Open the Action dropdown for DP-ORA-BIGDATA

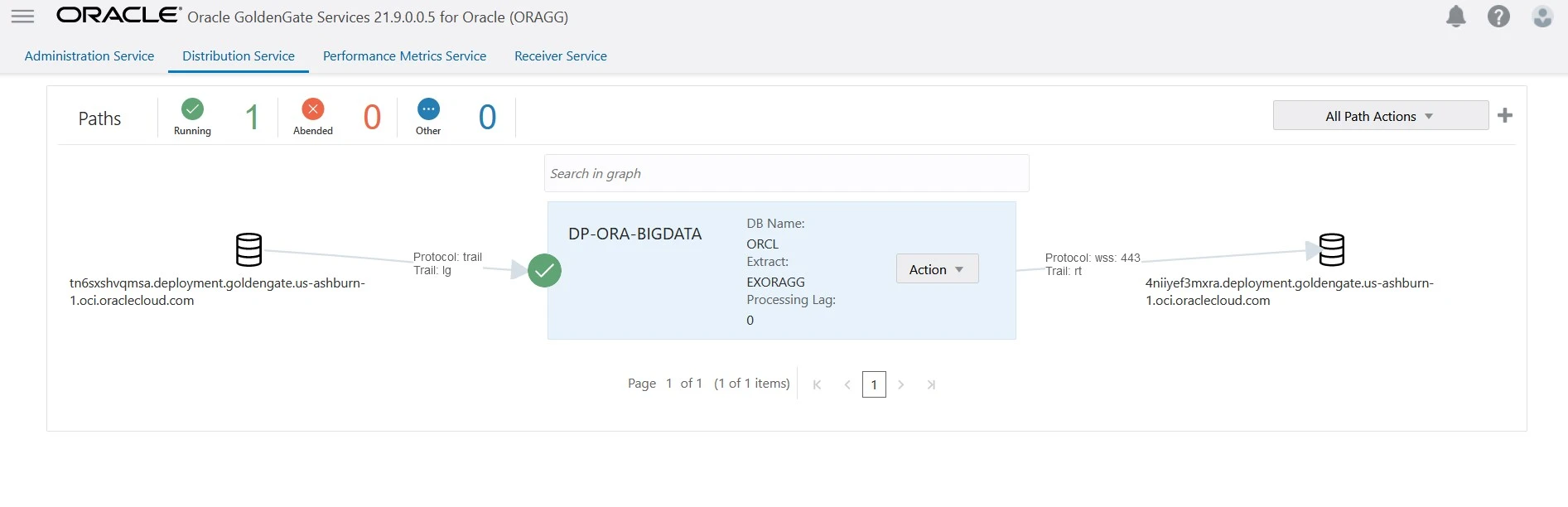click(937, 269)
